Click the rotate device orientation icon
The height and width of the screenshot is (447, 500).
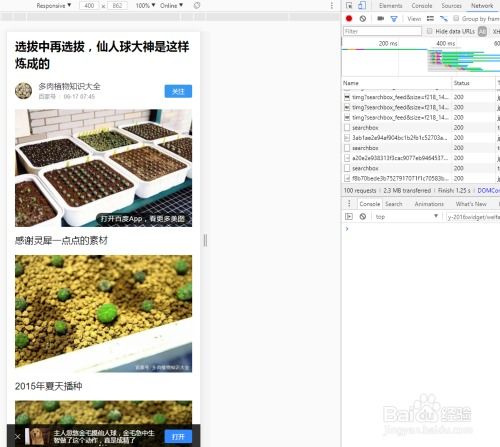coord(197,6)
